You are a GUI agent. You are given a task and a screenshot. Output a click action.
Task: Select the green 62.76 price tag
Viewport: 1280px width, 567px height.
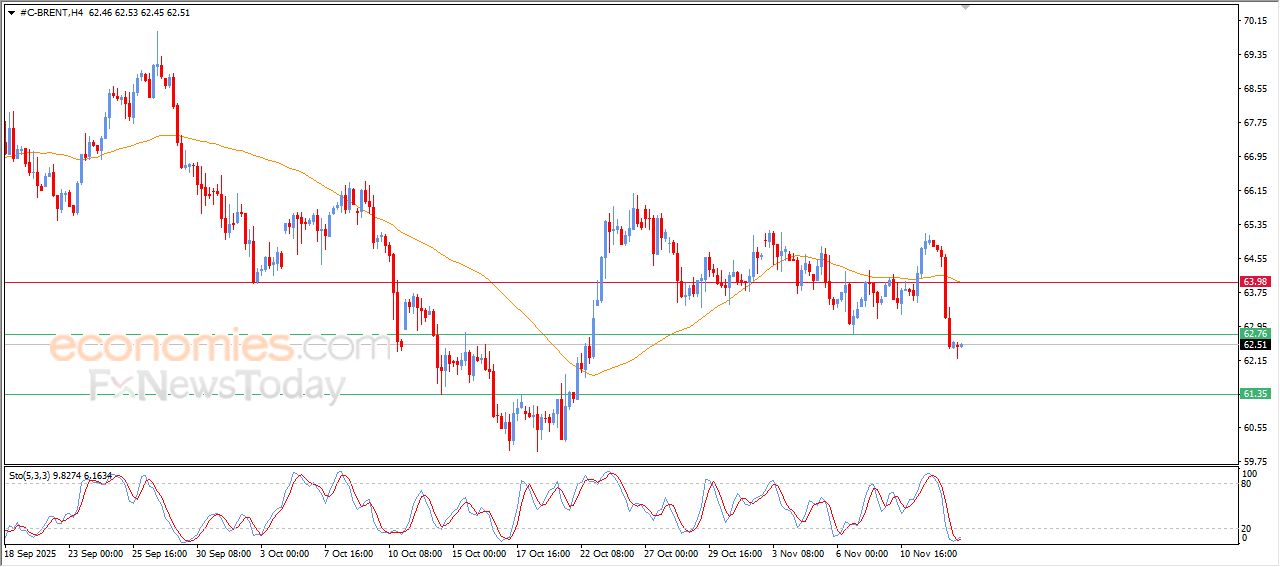point(1255,333)
